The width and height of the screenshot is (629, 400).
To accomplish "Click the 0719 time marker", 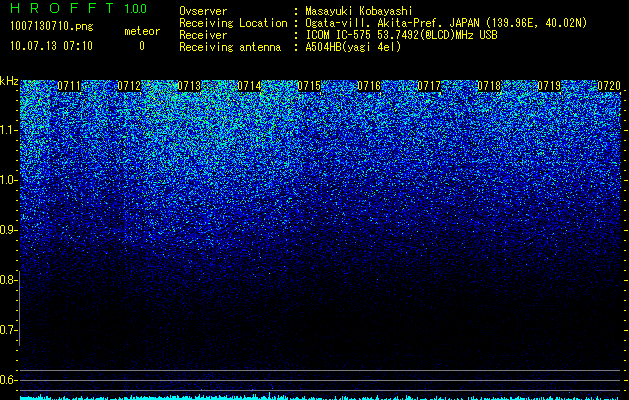I will (549, 86).
